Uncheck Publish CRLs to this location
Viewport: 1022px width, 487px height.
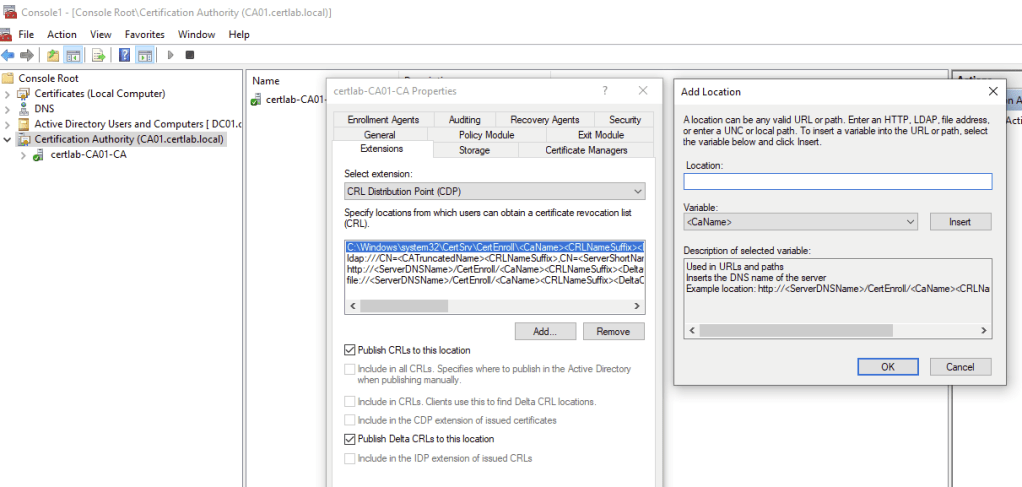349,350
